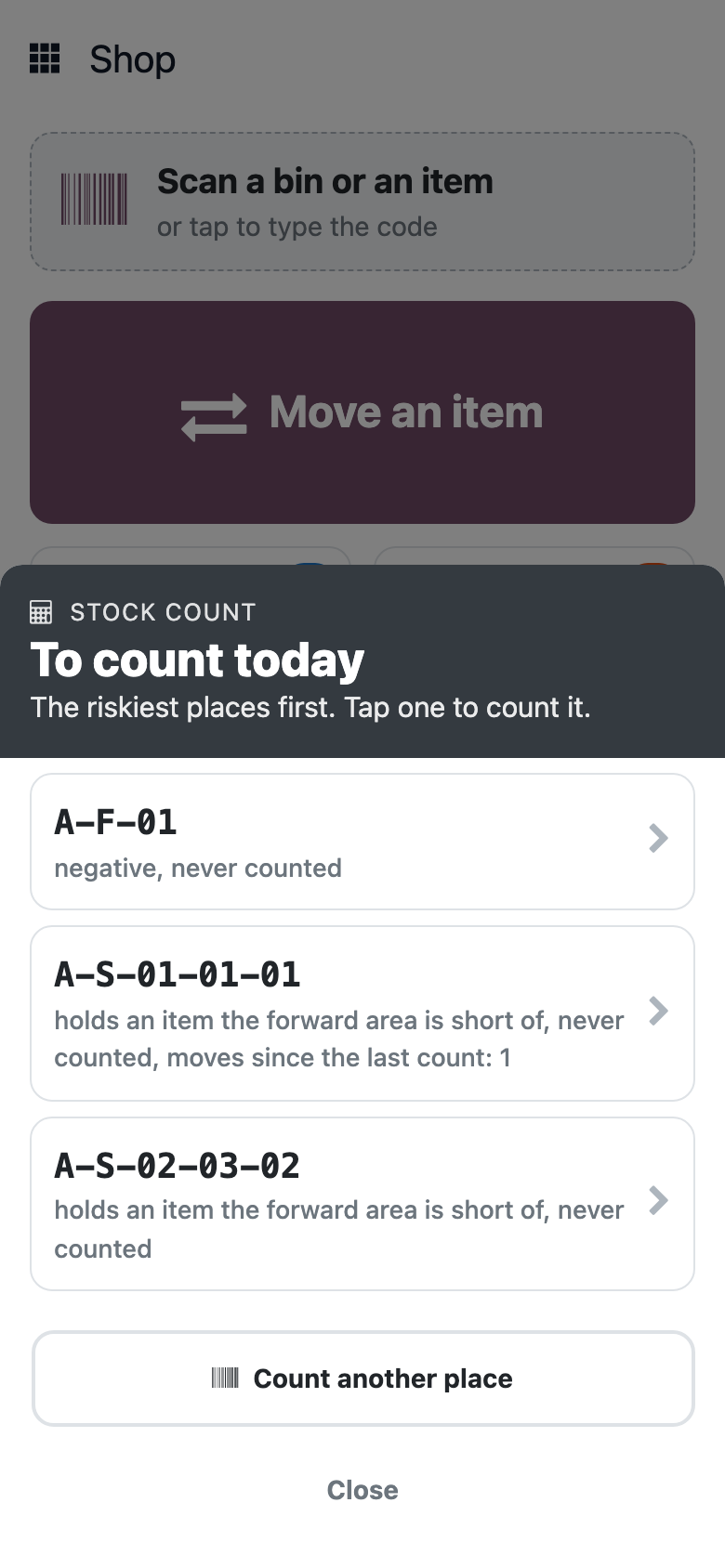Open the apps grid menu icon

tap(45, 59)
